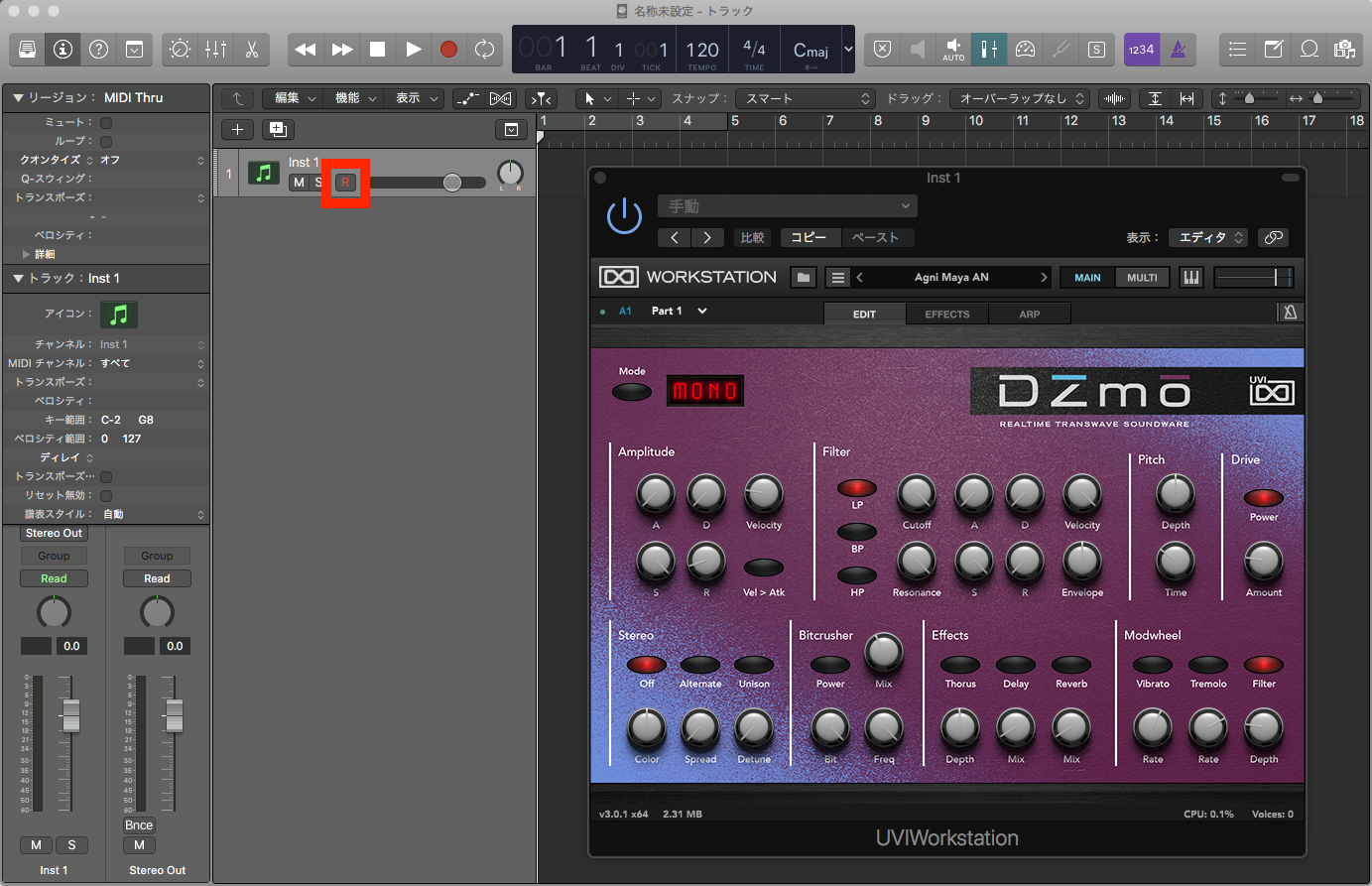Enable the metronome click icon
This screenshot has width=1372, height=886.
[x=1179, y=49]
